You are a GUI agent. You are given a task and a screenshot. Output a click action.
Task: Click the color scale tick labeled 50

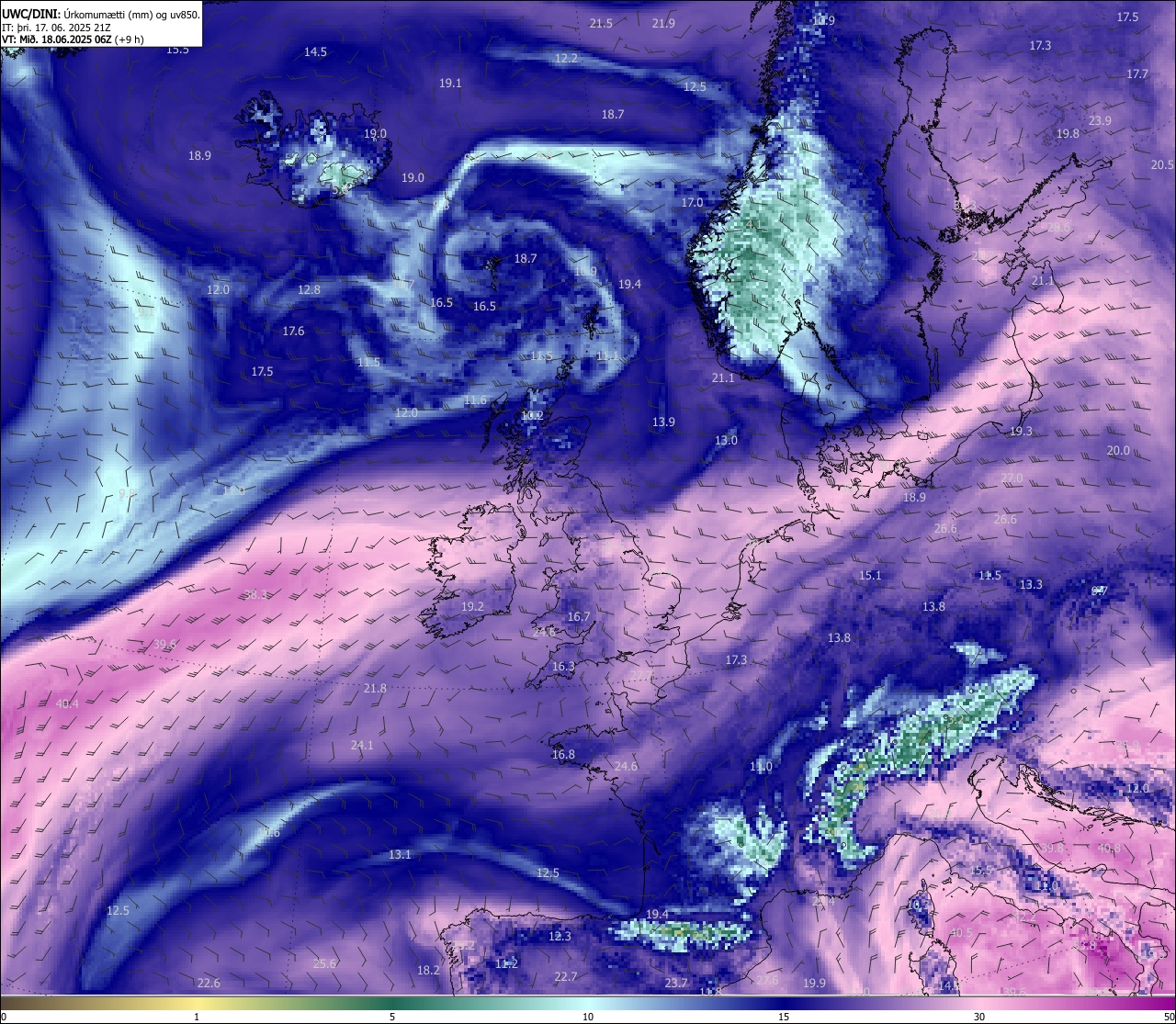click(1168, 1017)
